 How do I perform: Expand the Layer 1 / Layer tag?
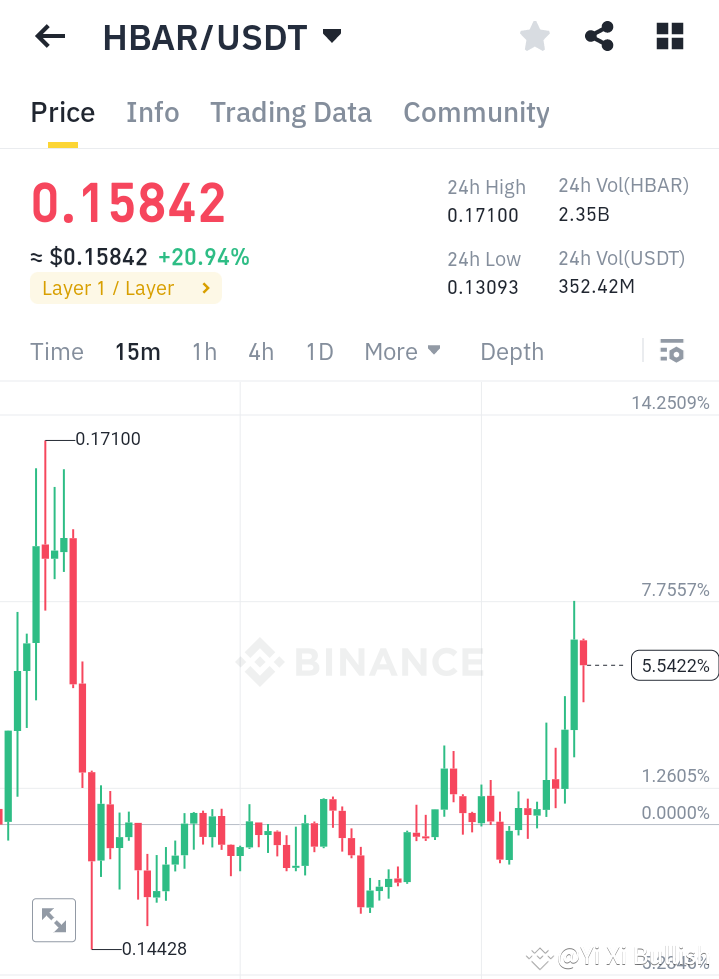pyautogui.click(x=125, y=288)
